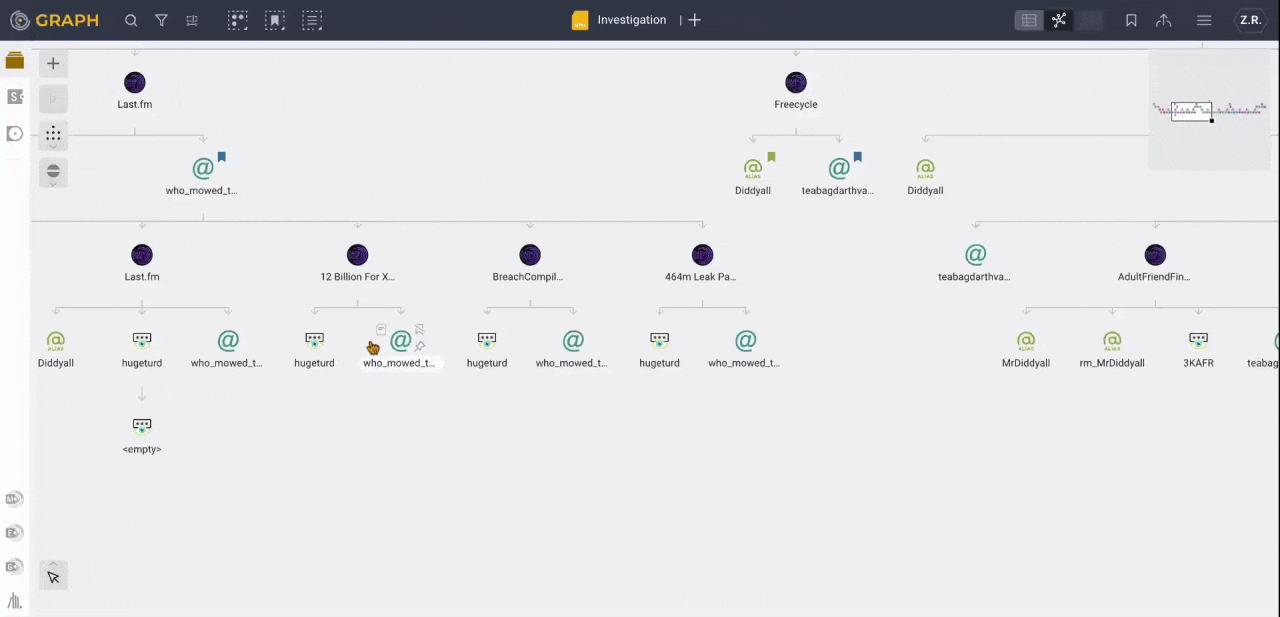This screenshot has width=1280, height=617.
Task: Select the AdultFriendFin... node
Action: (x=1155, y=255)
